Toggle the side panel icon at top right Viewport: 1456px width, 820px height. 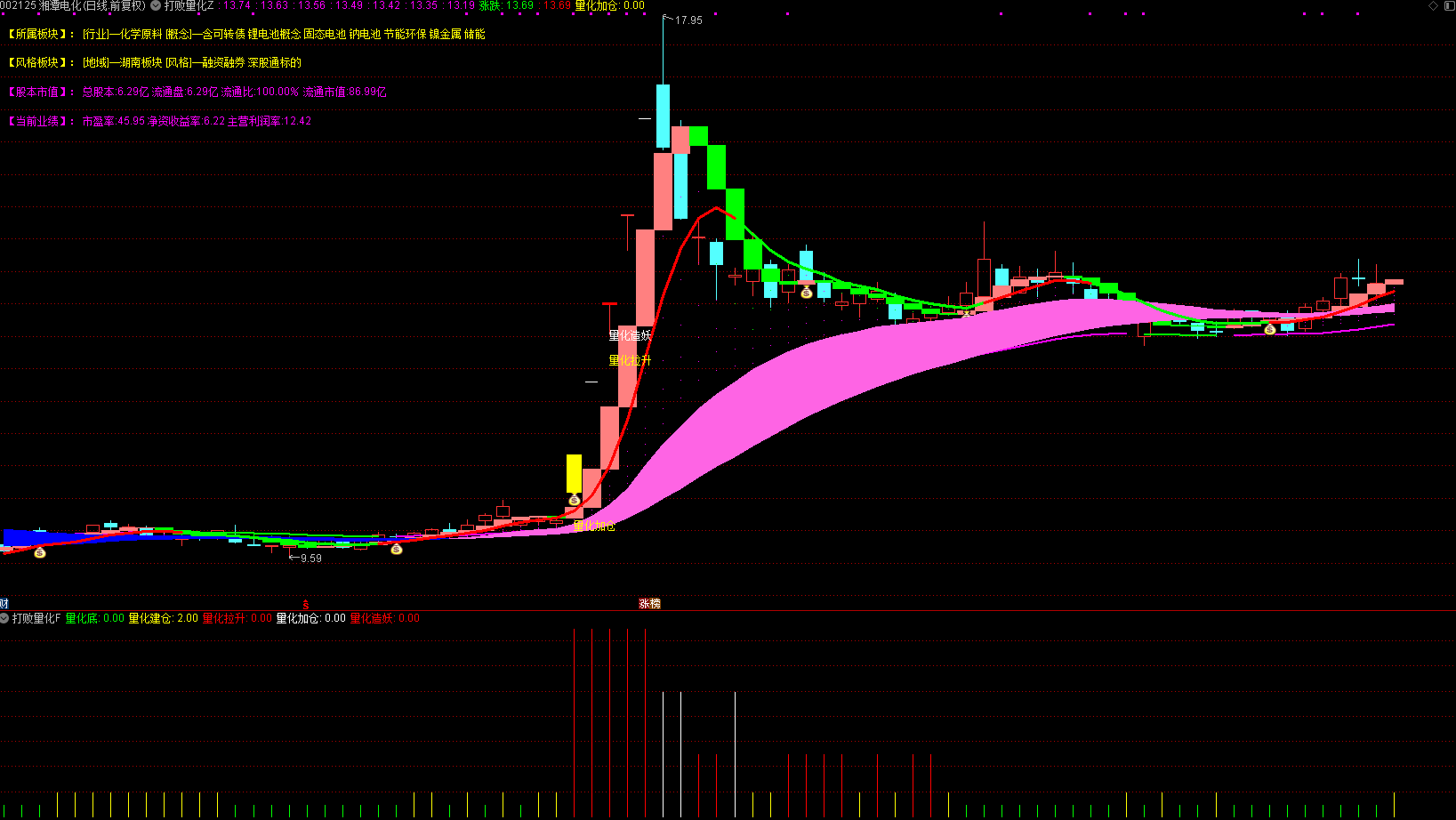[1449, 5]
